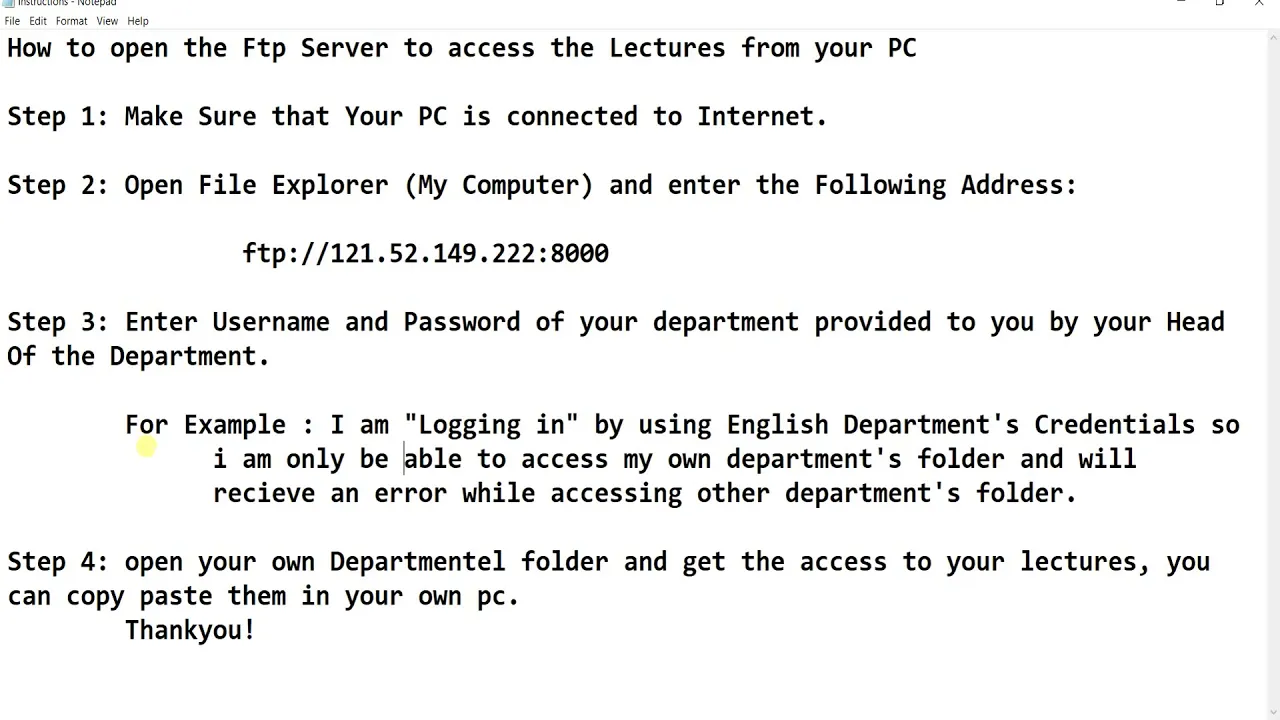Screen dimensions: 1280x720
Task: Click the word "Credentials" in the example
Action: pyautogui.click(x=1114, y=424)
